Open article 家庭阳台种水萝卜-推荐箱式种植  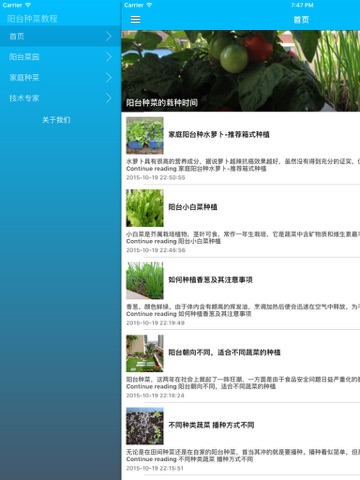(x=219, y=135)
